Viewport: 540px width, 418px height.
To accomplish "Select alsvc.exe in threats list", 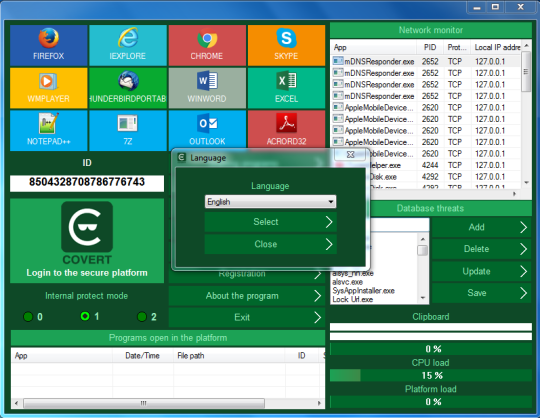I will (x=347, y=282).
